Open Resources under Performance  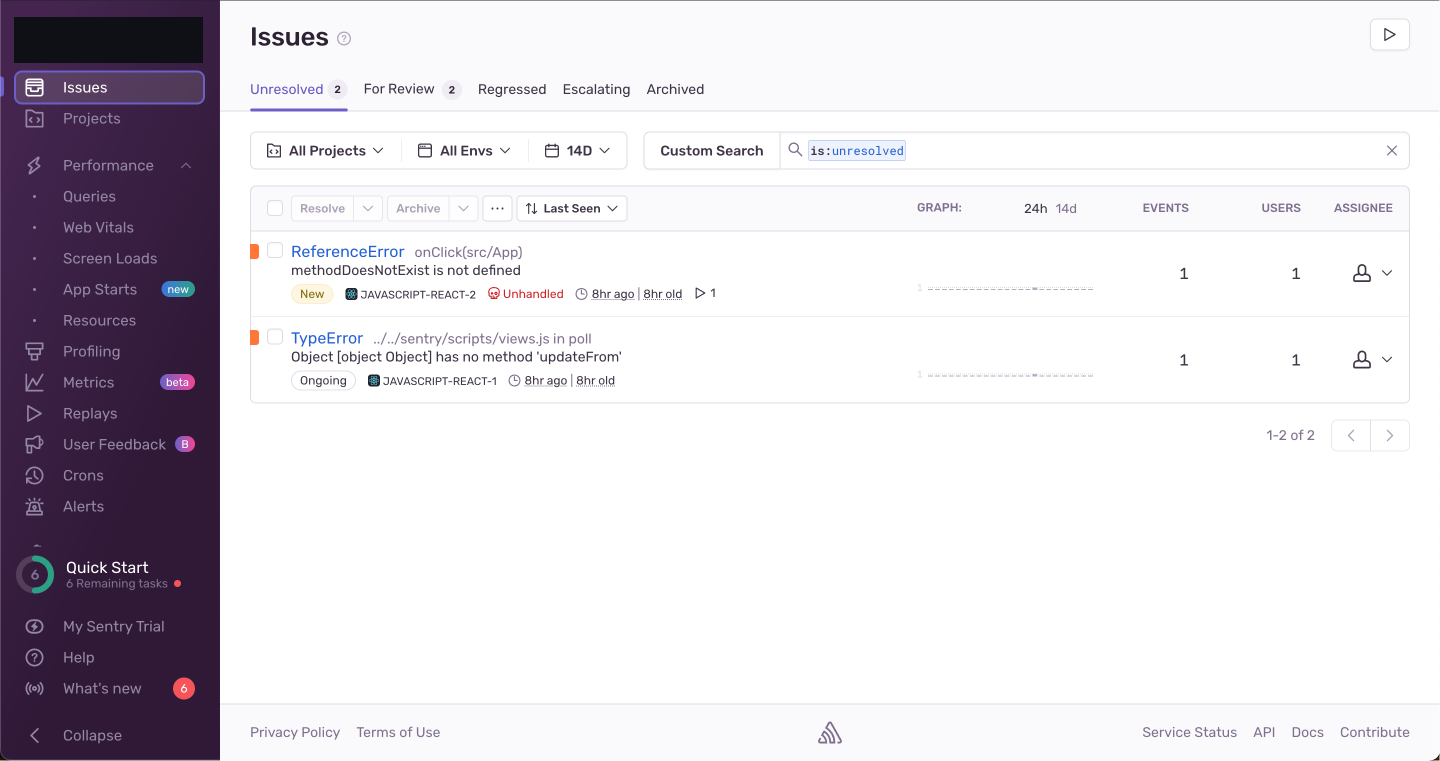pos(99,320)
